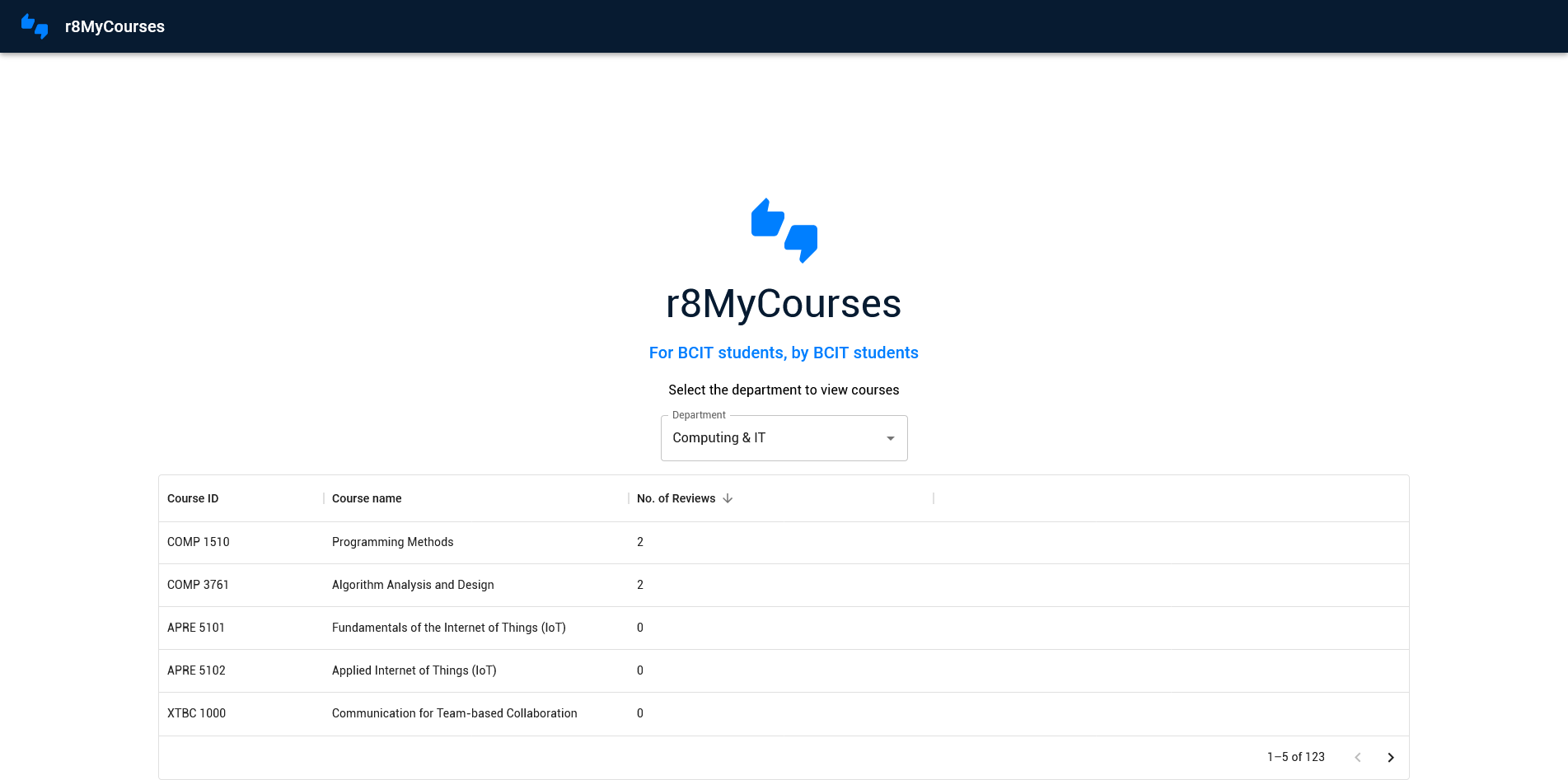Image resolution: width=1568 pixels, height=780 pixels.
Task: Click the previous page arrow
Action: (1358, 758)
